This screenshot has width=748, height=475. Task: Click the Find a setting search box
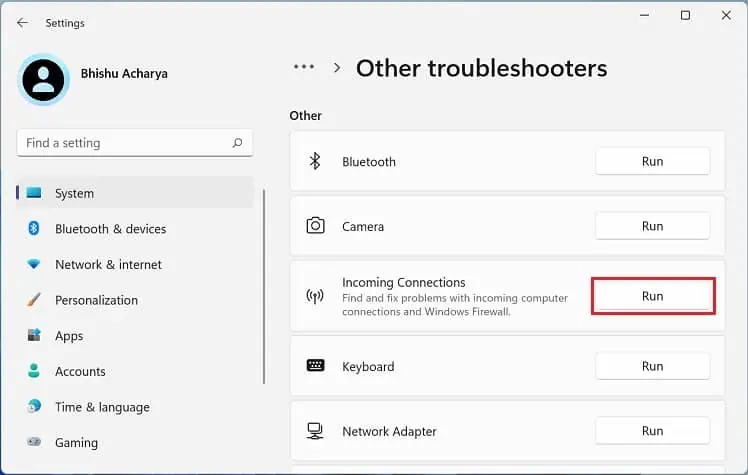125,143
